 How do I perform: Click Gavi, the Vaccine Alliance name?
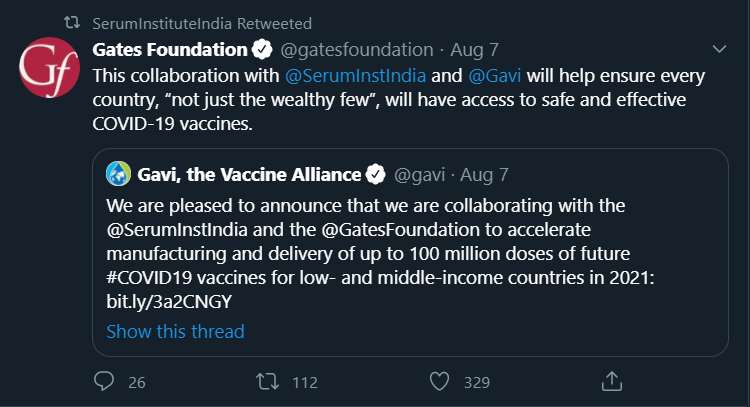pyautogui.click(x=248, y=175)
